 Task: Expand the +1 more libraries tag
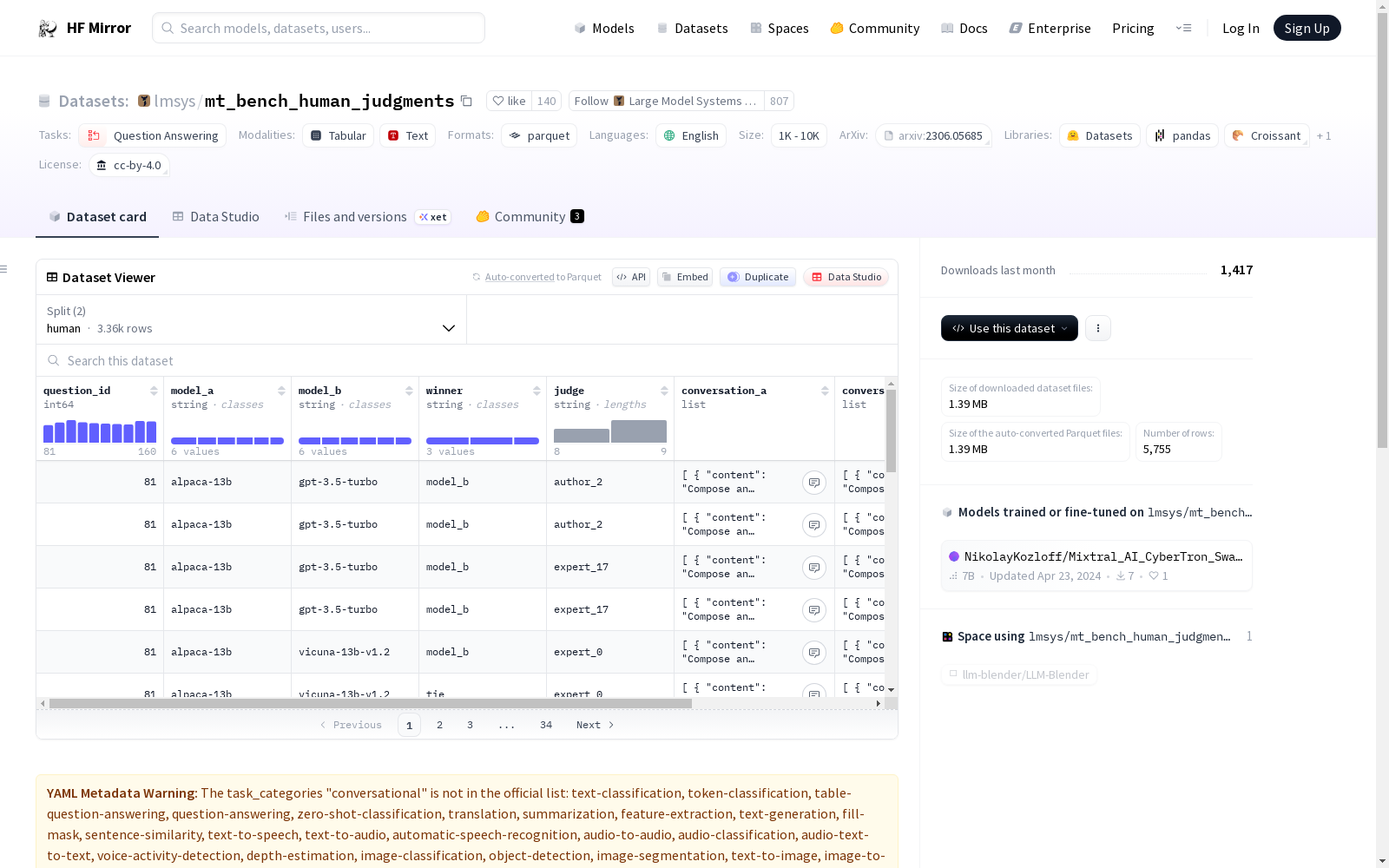(x=1323, y=136)
